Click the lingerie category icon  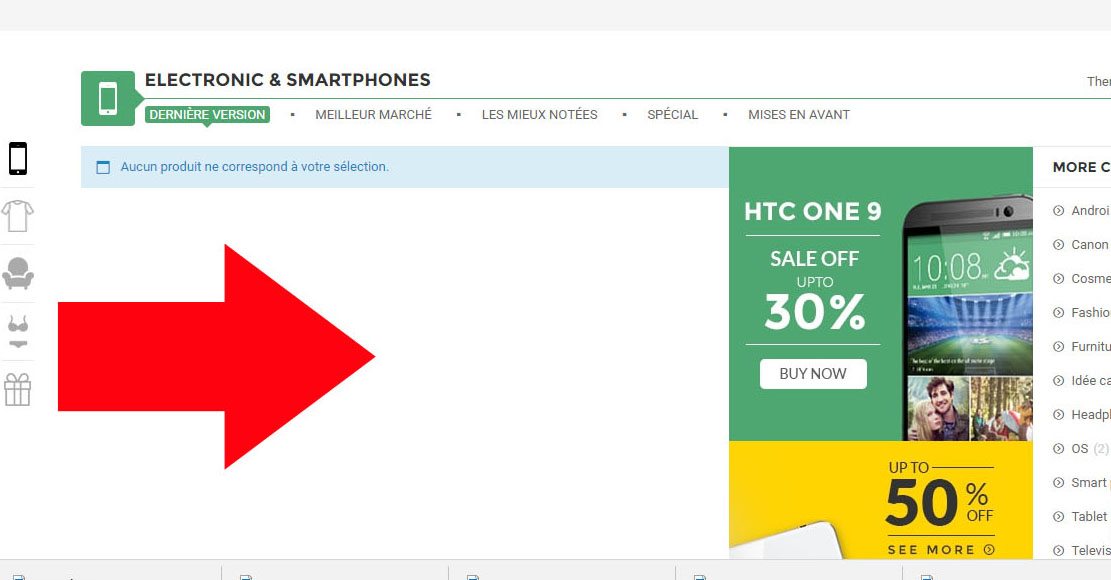click(17, 331)
